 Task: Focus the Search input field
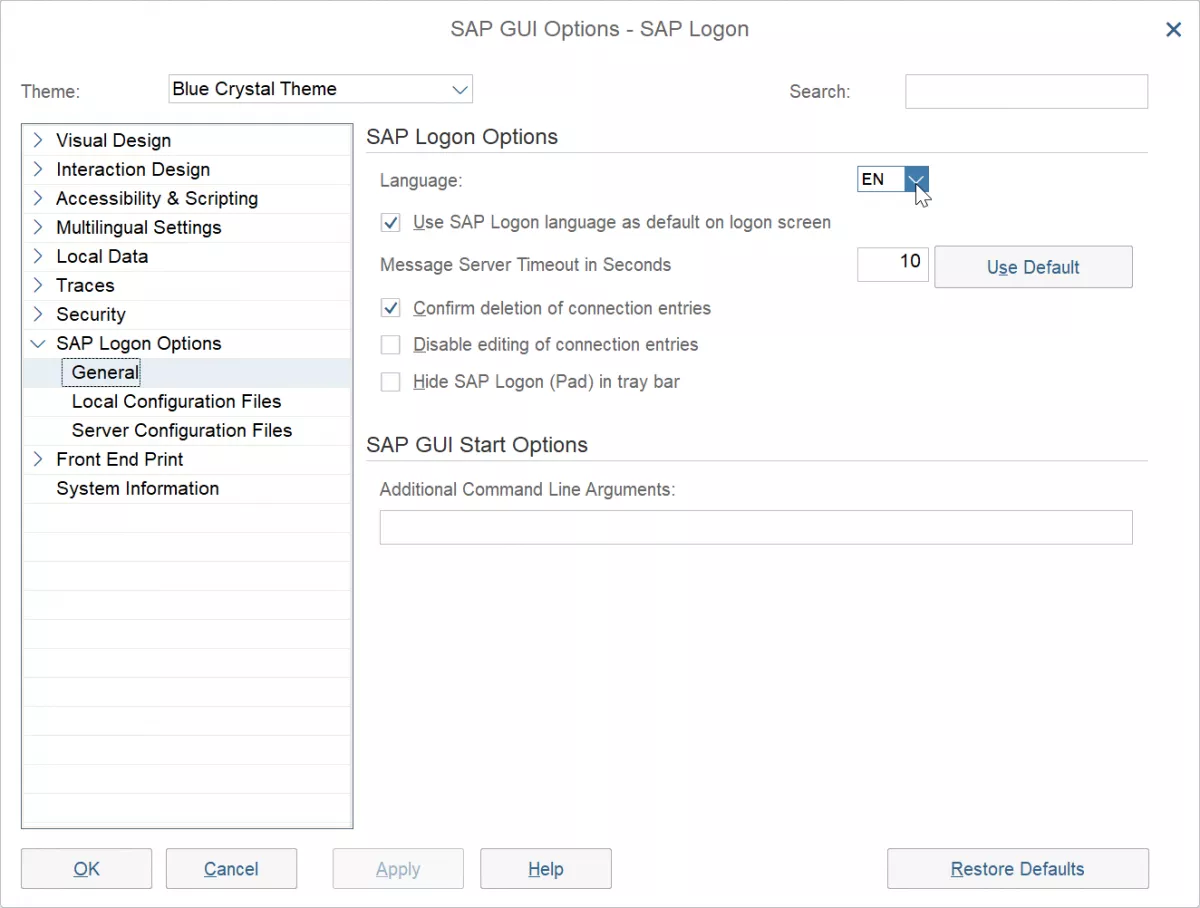(1027, 91)
